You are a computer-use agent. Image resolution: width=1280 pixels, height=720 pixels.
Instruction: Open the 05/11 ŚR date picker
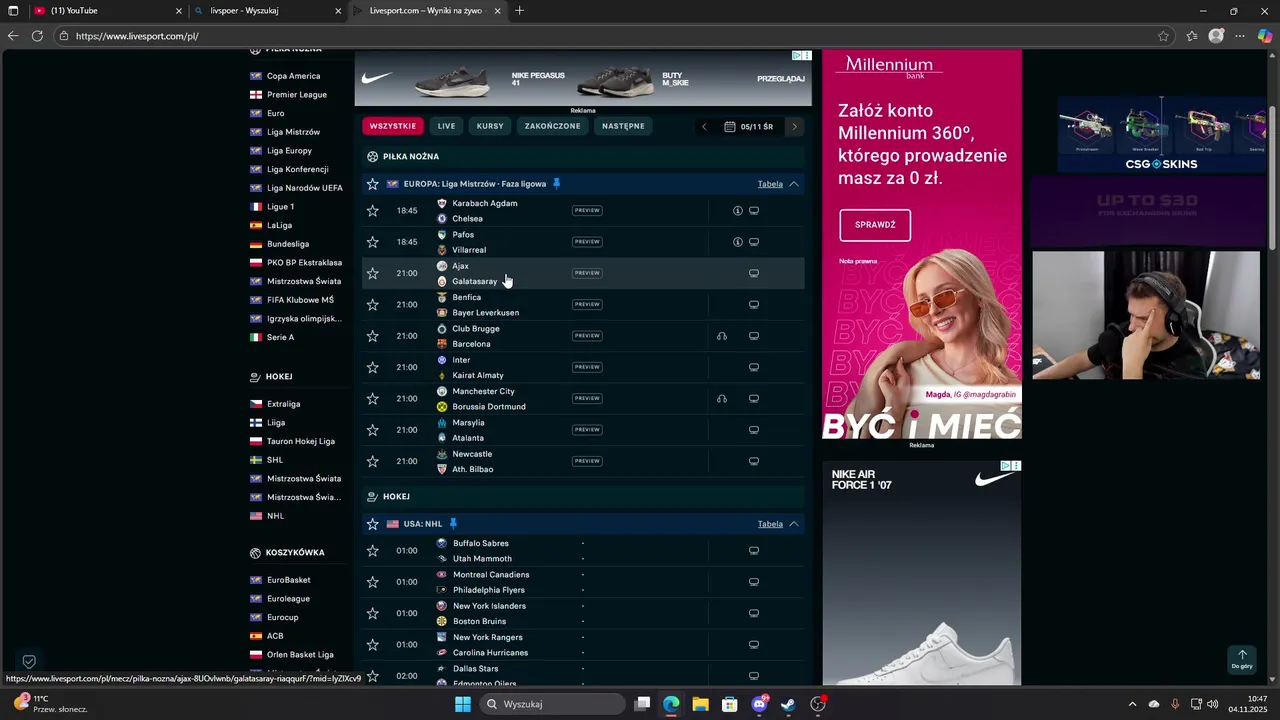(749, 127)
